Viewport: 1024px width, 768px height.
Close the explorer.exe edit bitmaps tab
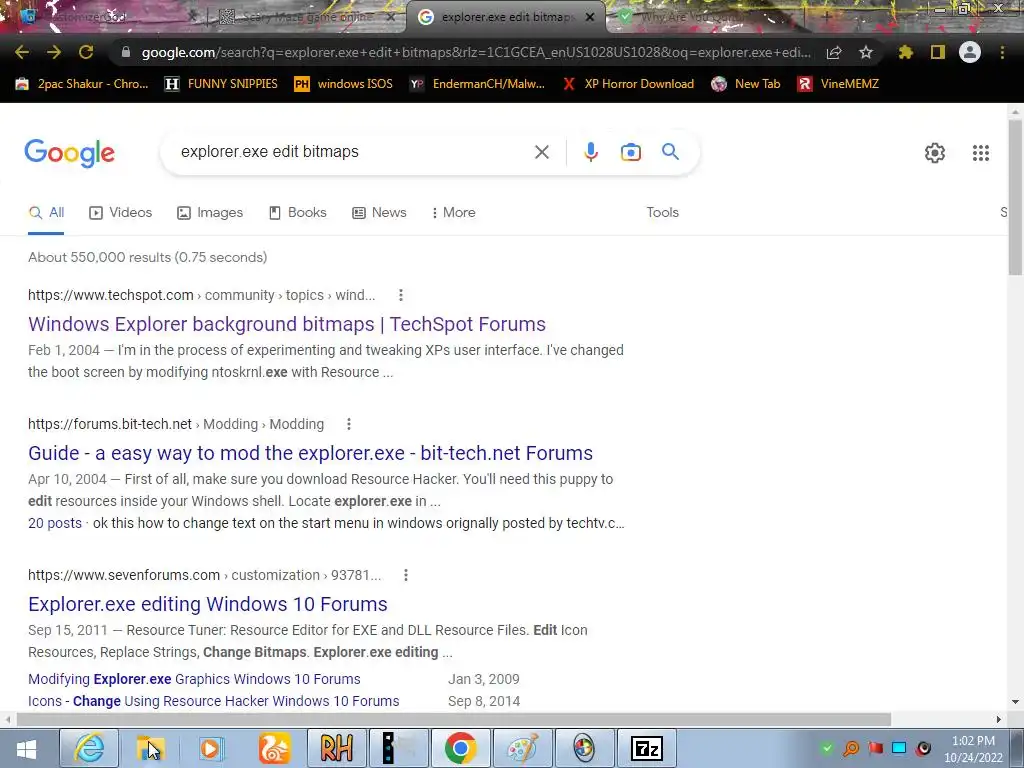[590, 17]
